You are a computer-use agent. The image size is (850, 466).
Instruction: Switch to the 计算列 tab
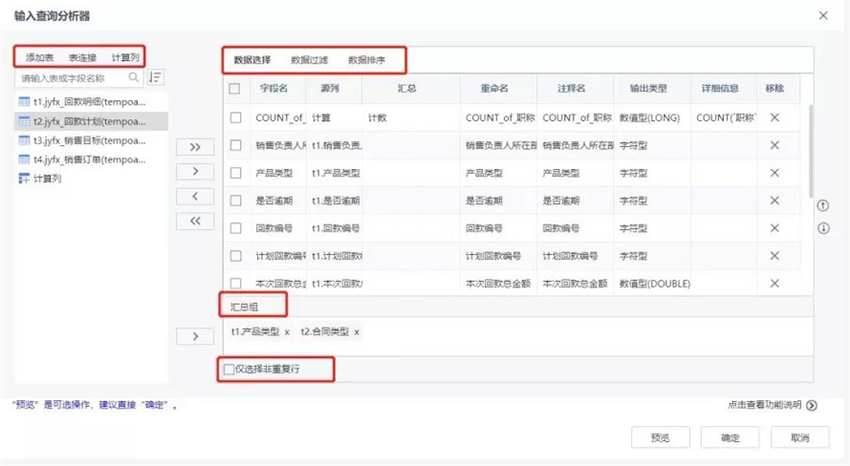[x=125, y=57]
